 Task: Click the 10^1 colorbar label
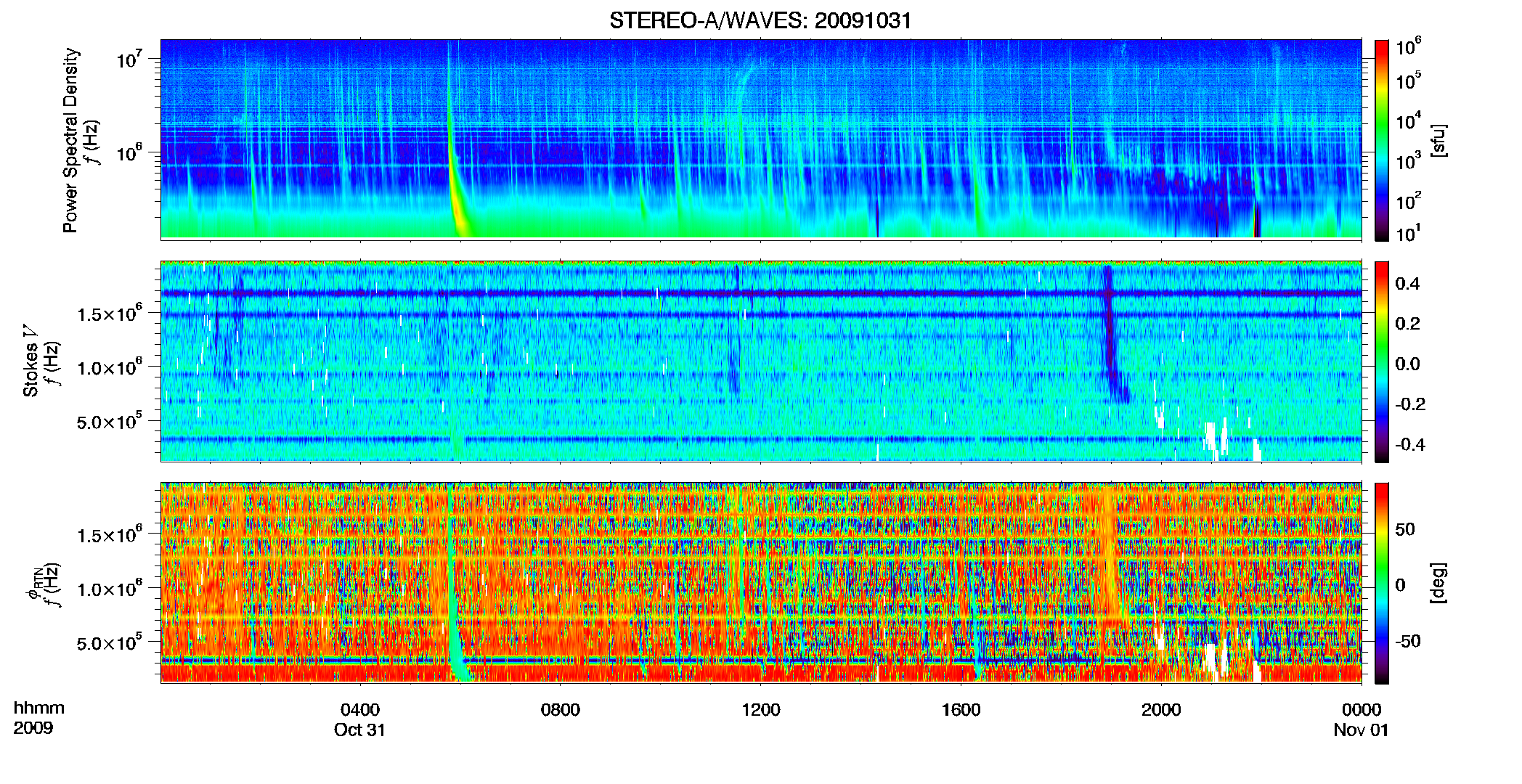[1408, 233]
